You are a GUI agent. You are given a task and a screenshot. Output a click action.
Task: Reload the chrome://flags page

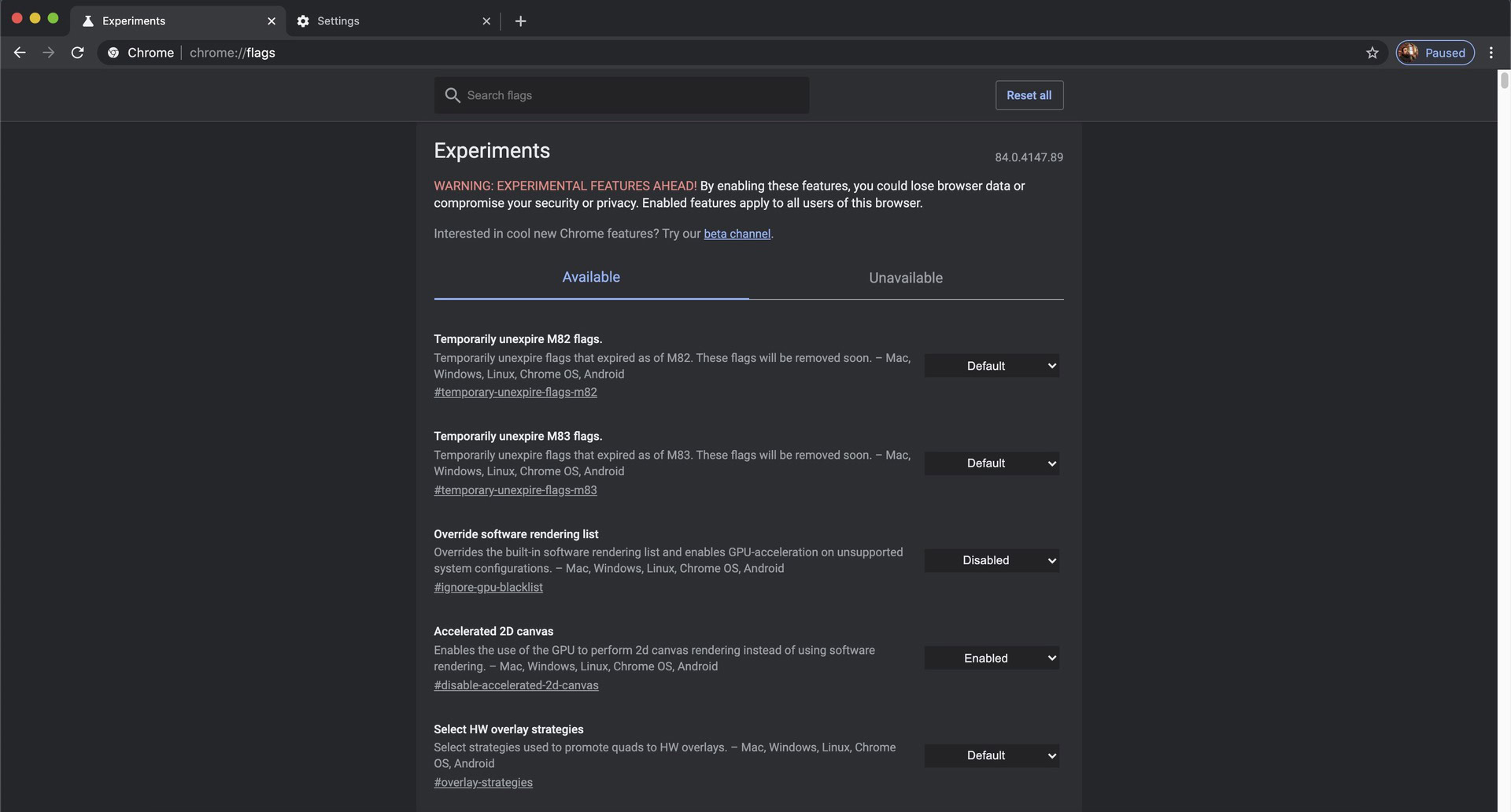tap(77, 53)
